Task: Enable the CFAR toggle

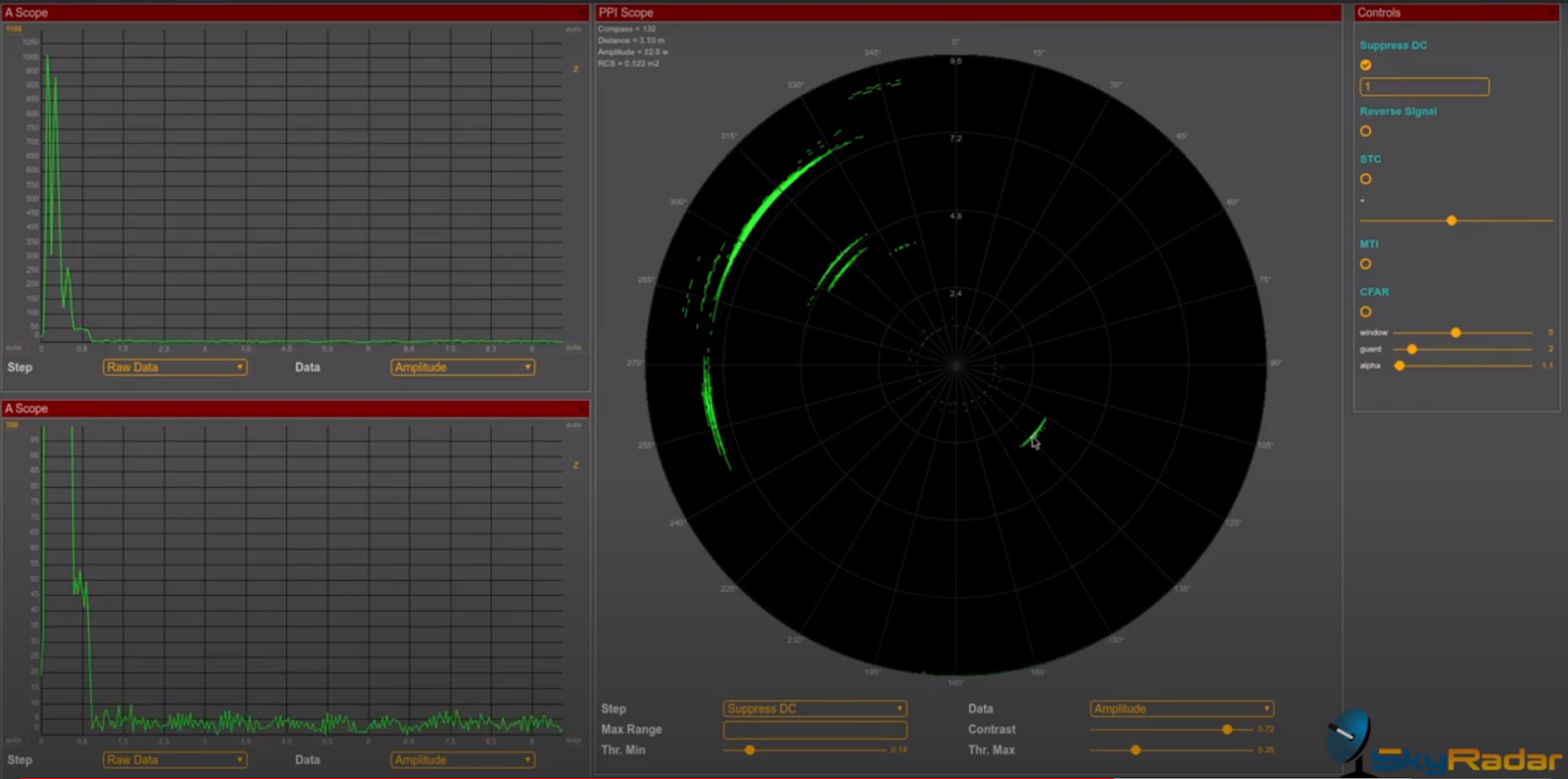Action: click(x=1365, y=312)
